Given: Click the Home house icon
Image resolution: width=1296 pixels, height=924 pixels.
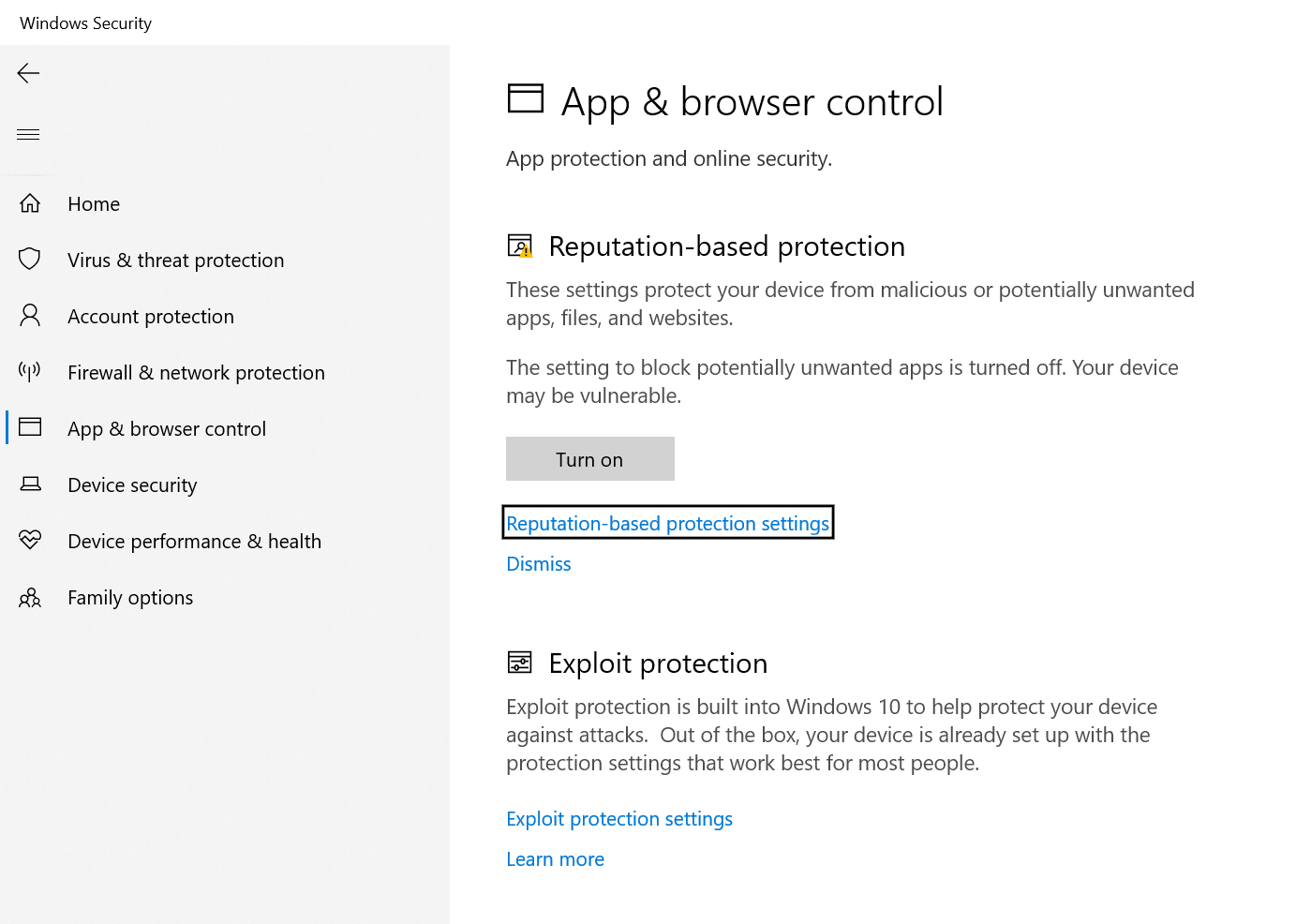Looking at the screenshot, I should coord(29,202).
